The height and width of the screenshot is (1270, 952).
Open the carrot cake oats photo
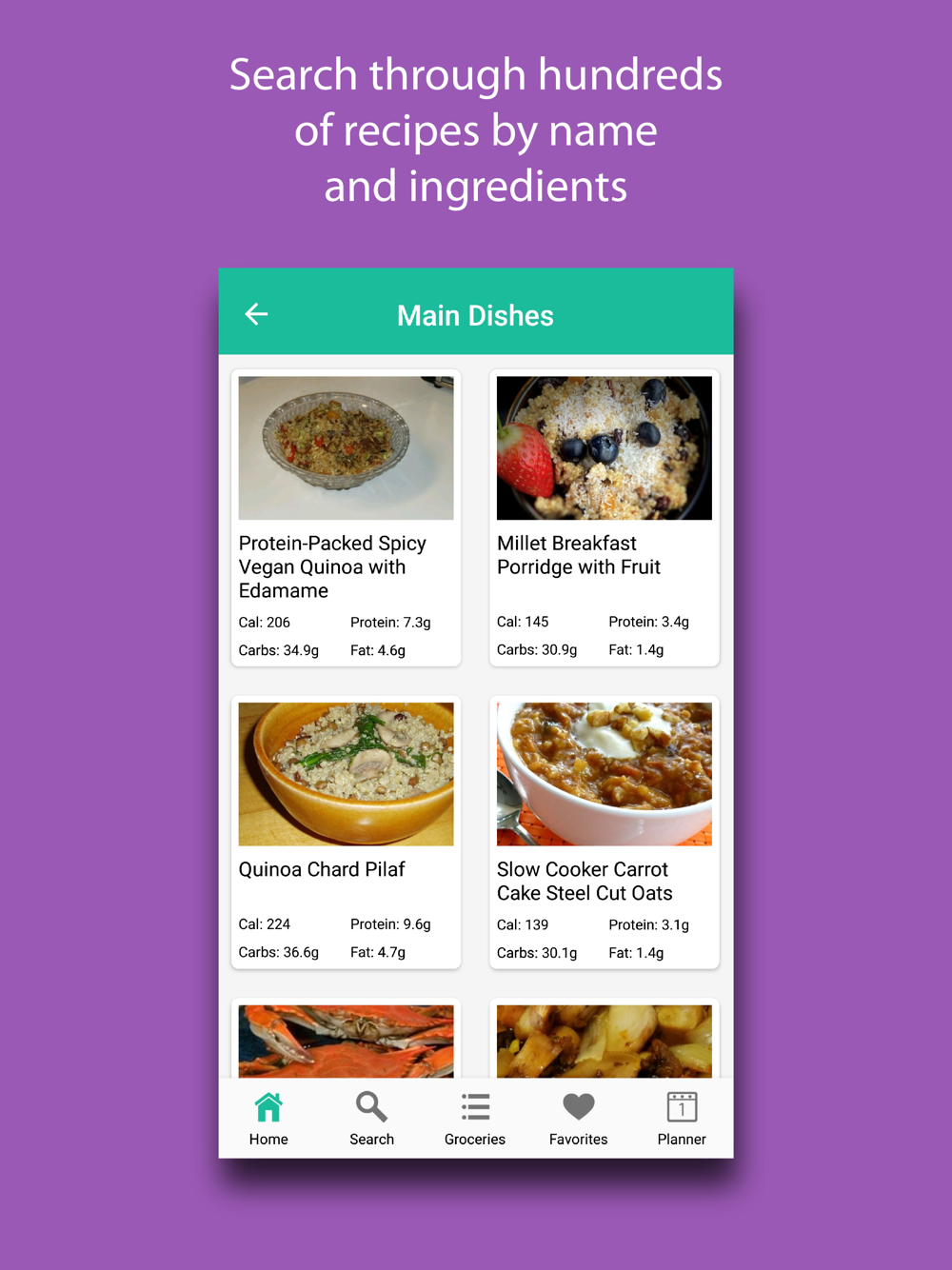tap(605, 774)
